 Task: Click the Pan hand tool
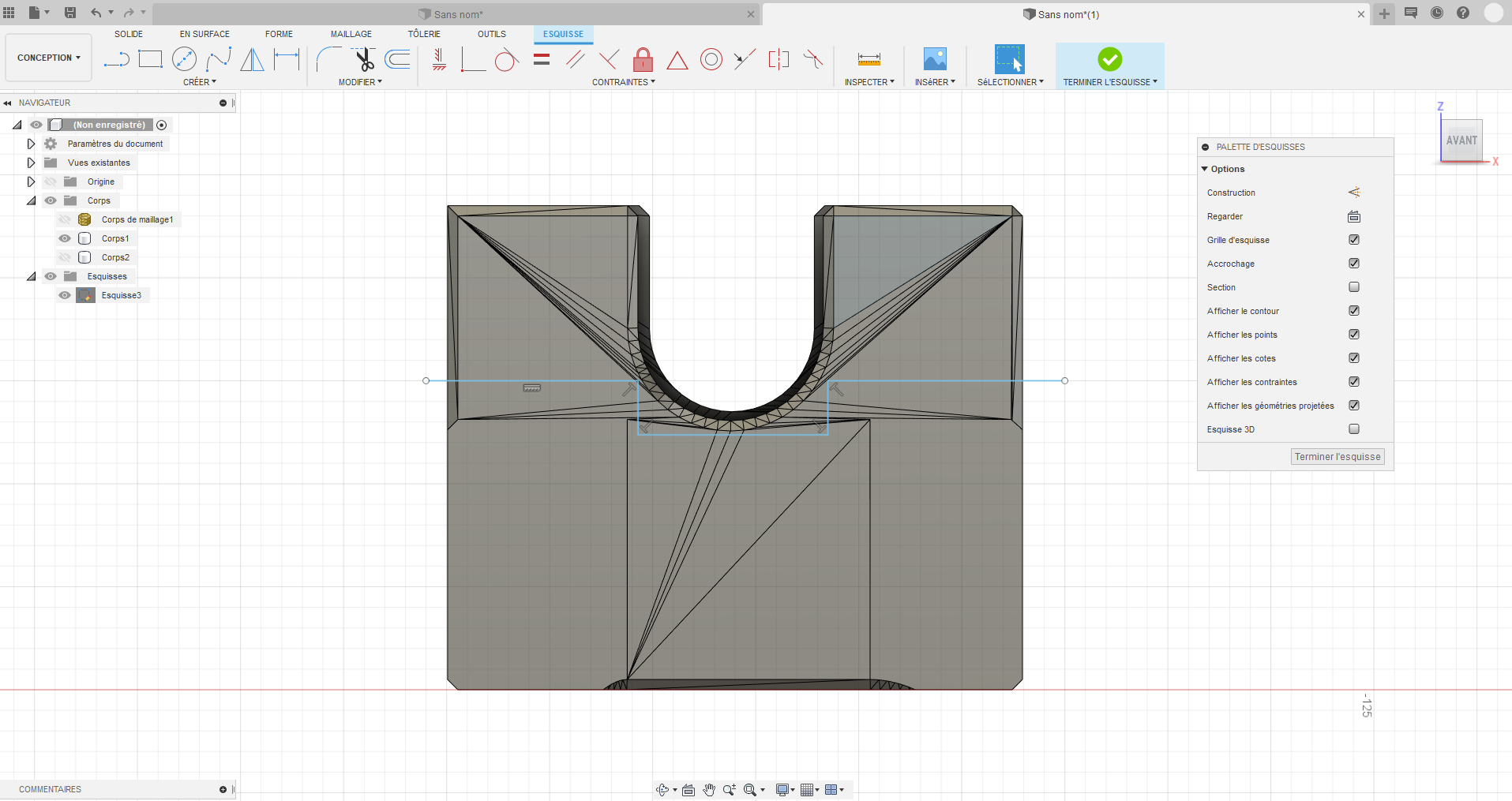tap(709, 790)
